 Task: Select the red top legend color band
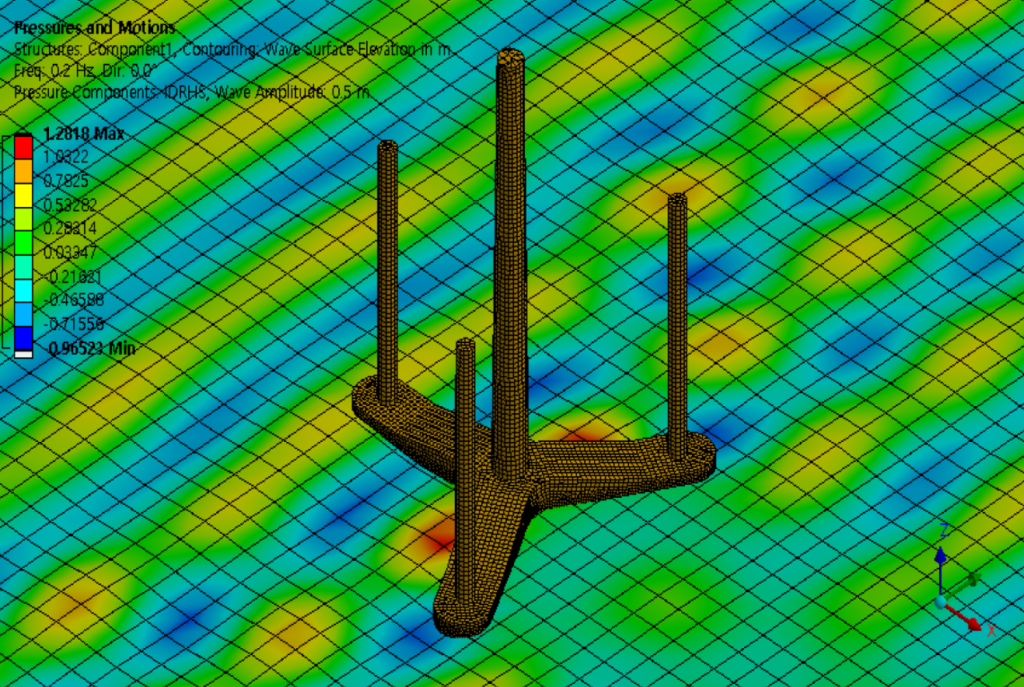23,145
